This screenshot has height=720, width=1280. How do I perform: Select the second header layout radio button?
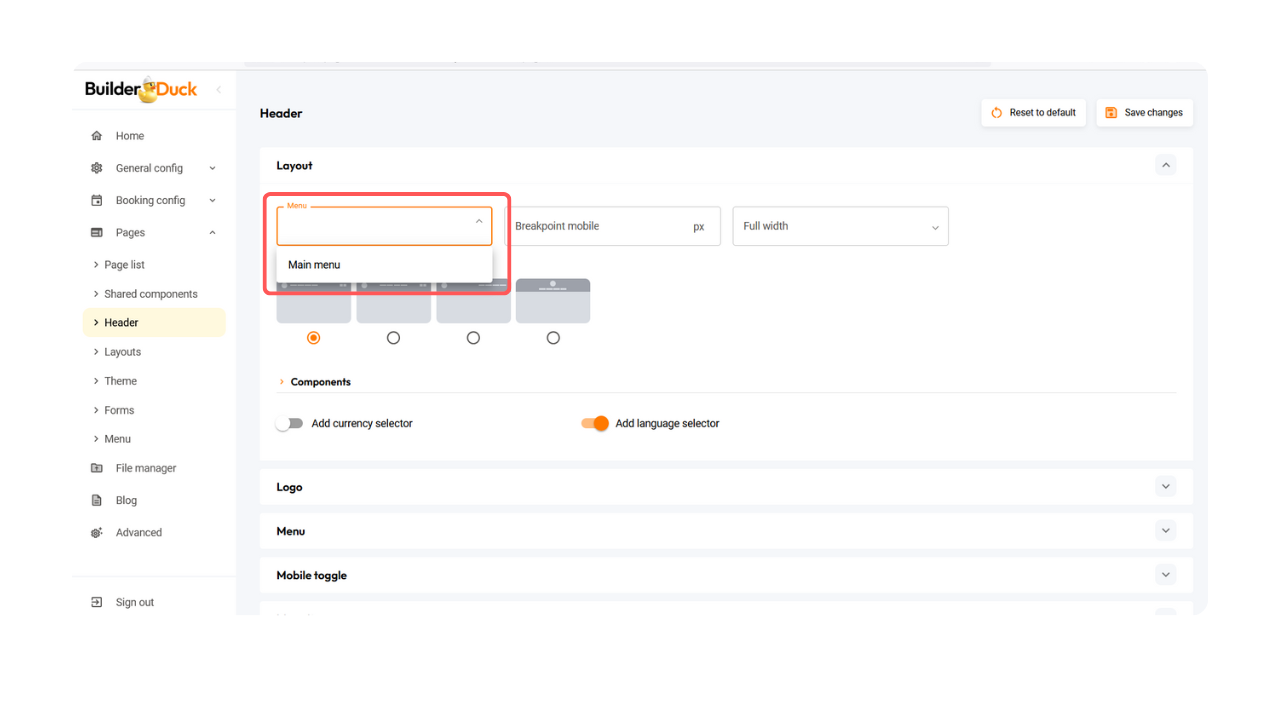point(393,338)
